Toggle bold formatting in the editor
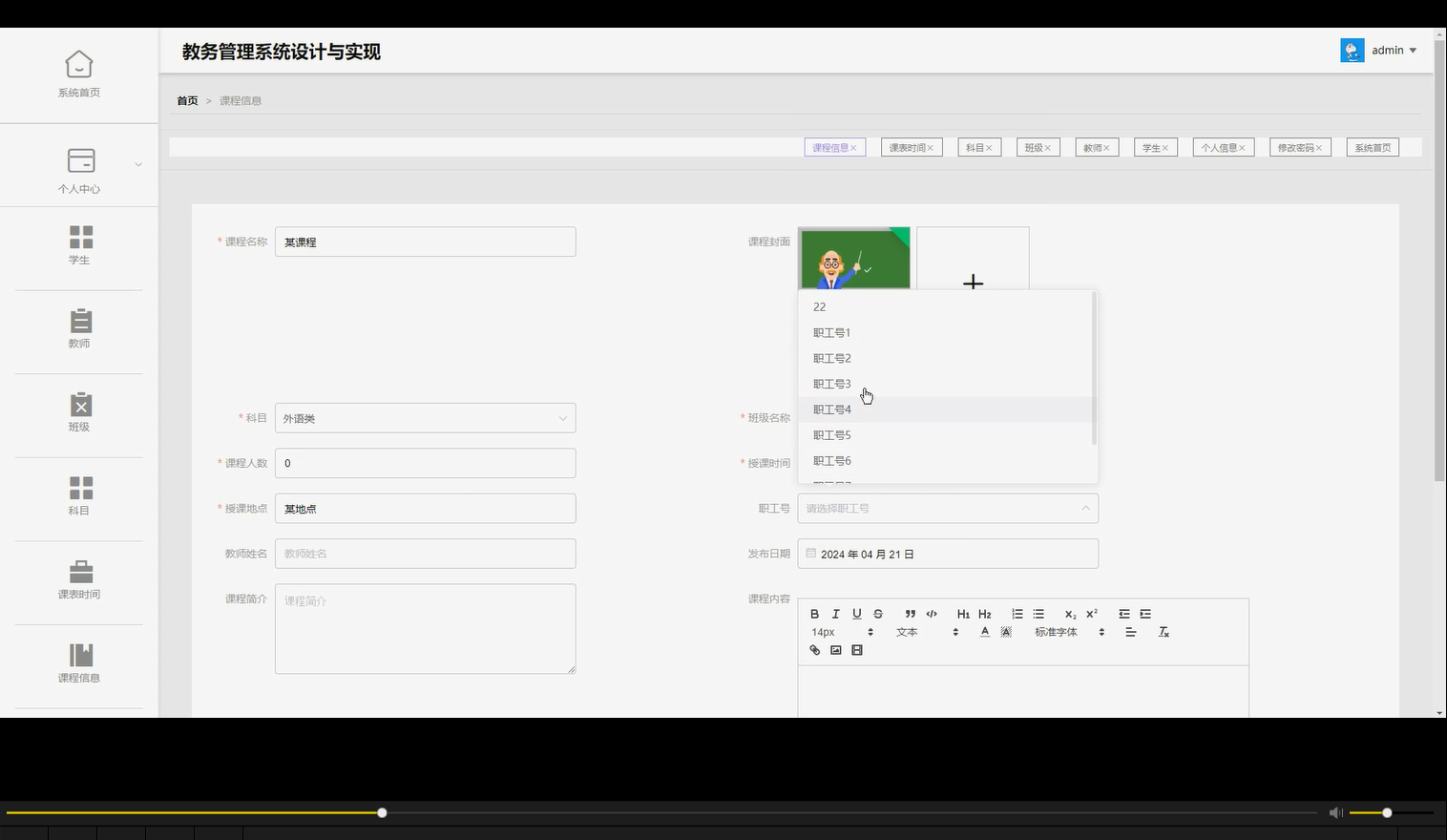 coord(815,614)
